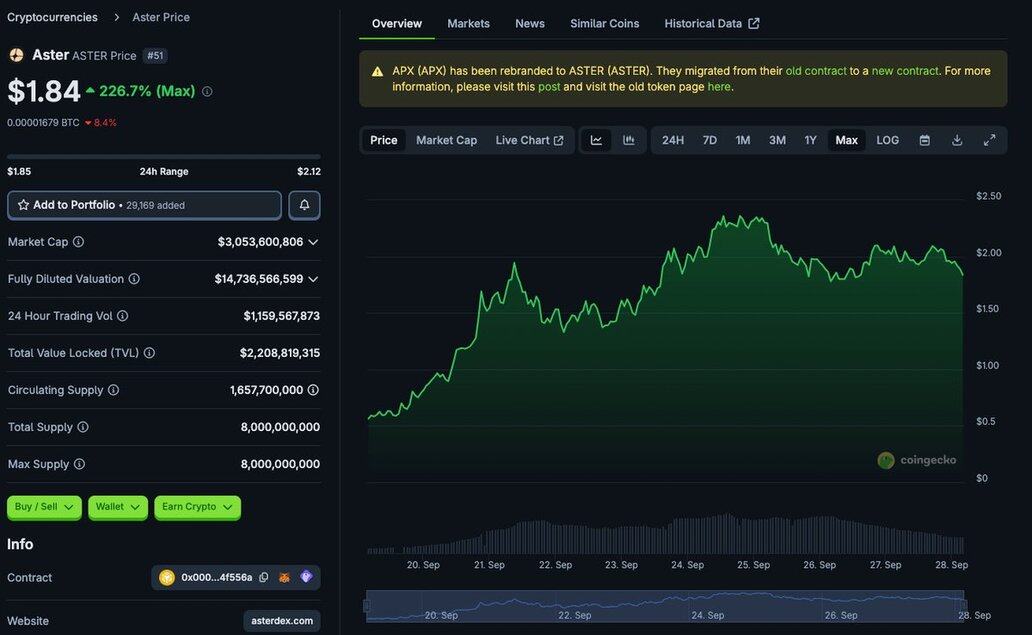Expand the Market Cap value chevron

point(313,242)
